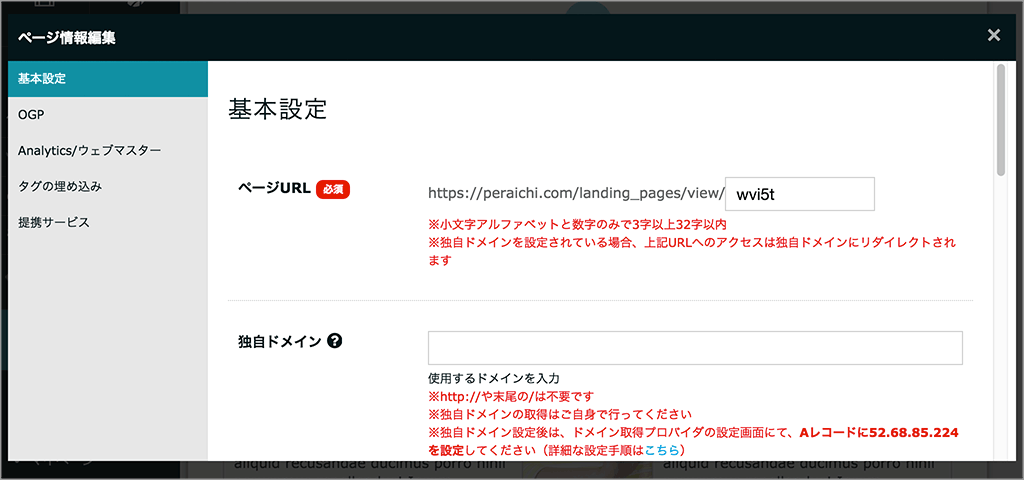The width and height of the screenshot is (1024, 480).
Task: Click the ページURL input containing wvi5t
Action: 800,194
